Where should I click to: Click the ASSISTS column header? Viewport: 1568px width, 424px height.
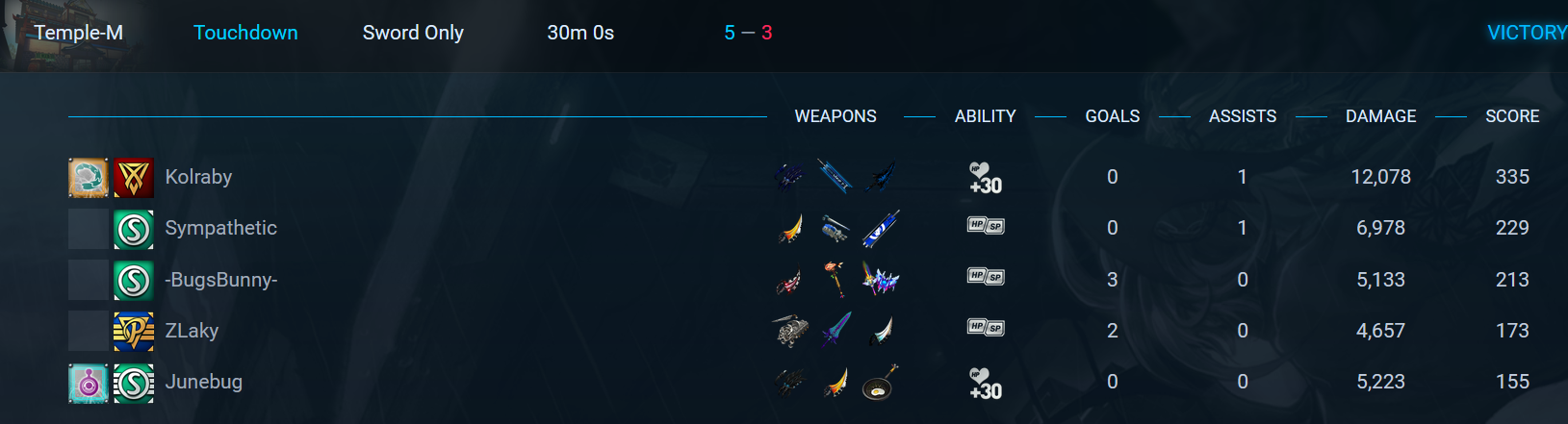[1243, 116]
